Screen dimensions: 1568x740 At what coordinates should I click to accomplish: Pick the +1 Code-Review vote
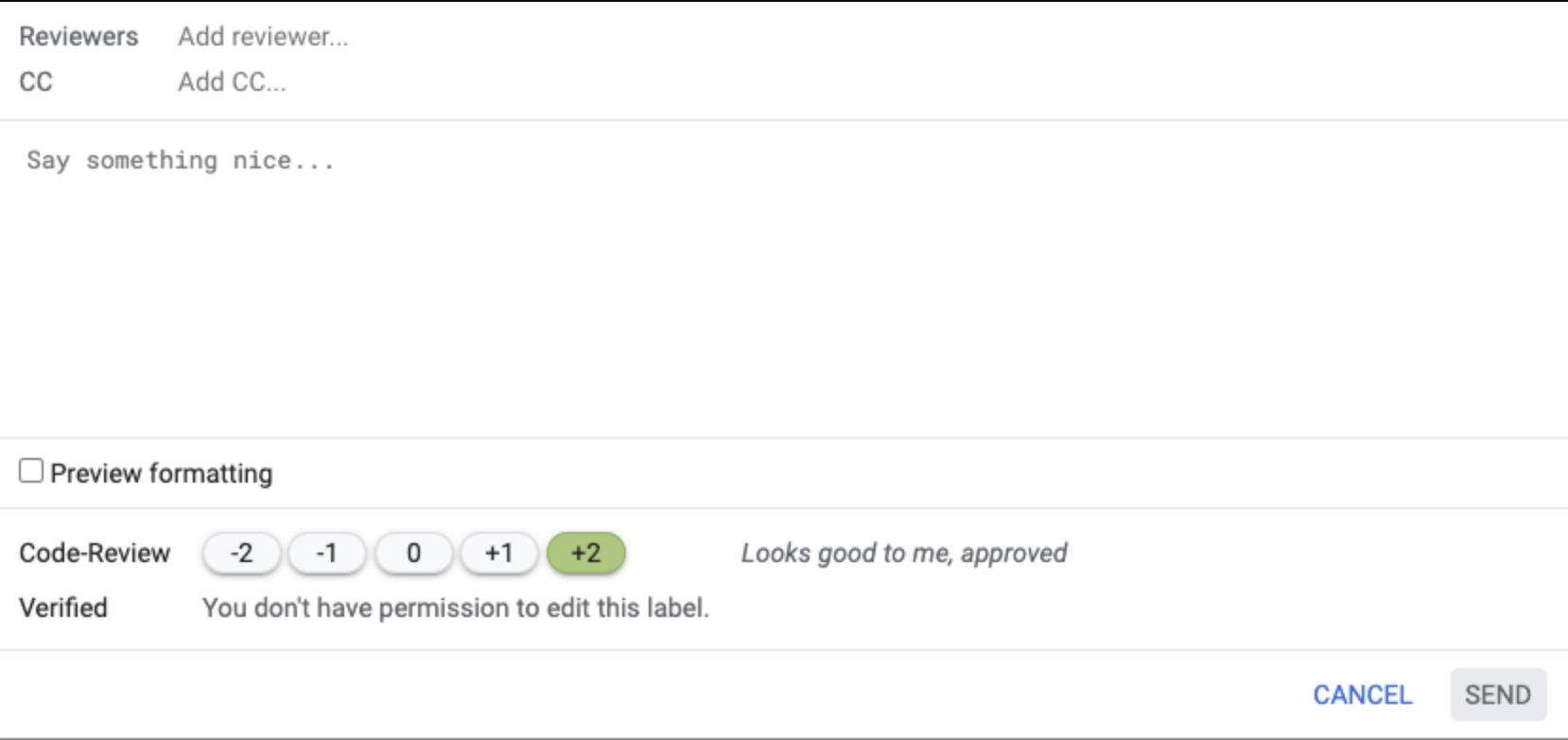click(x=499, y=554)
